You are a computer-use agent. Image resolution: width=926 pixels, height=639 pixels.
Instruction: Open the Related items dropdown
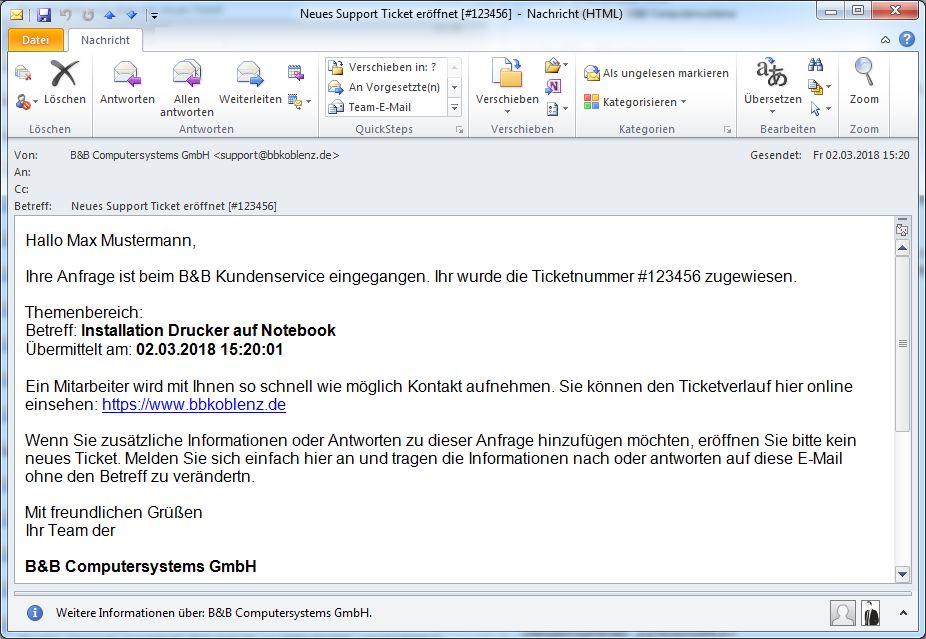point(819,87)
